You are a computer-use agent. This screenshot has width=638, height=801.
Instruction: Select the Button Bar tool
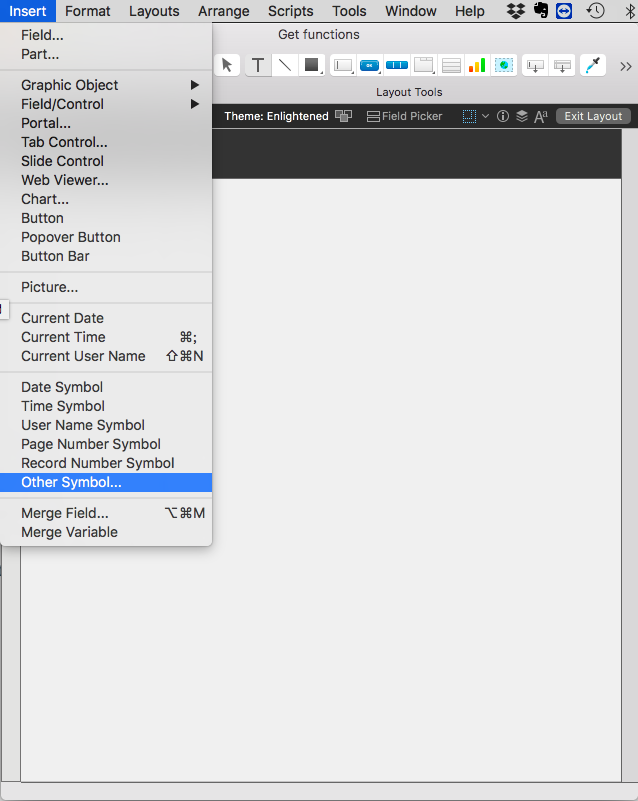tap(396, 65)
